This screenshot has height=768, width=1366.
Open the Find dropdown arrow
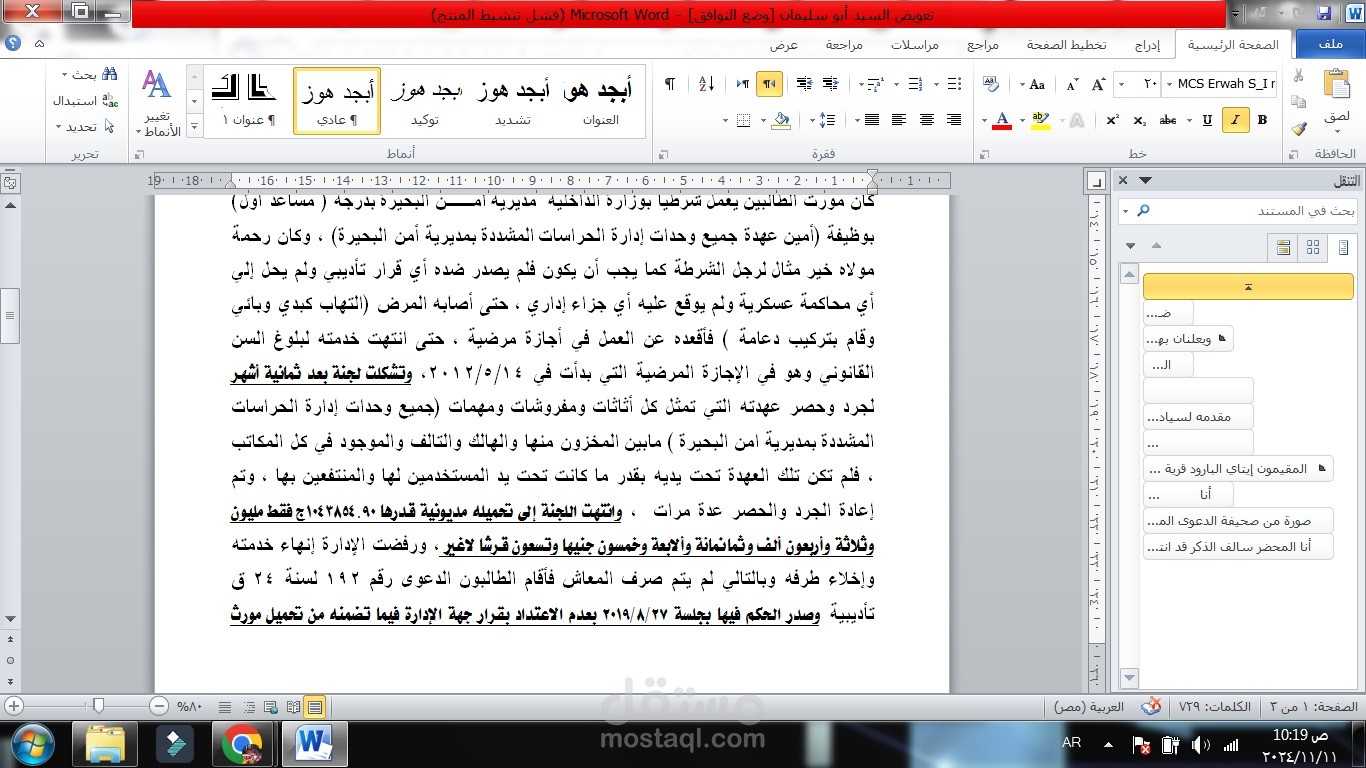pyautogui.click(x=65, y=75)
